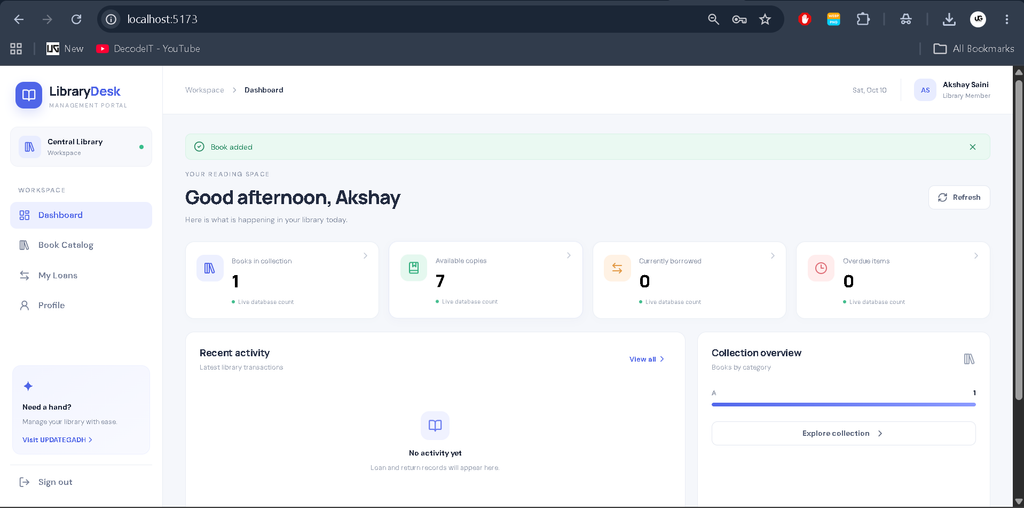
Task: Click the sparkle icon in help card
Action: pos(27,386)
